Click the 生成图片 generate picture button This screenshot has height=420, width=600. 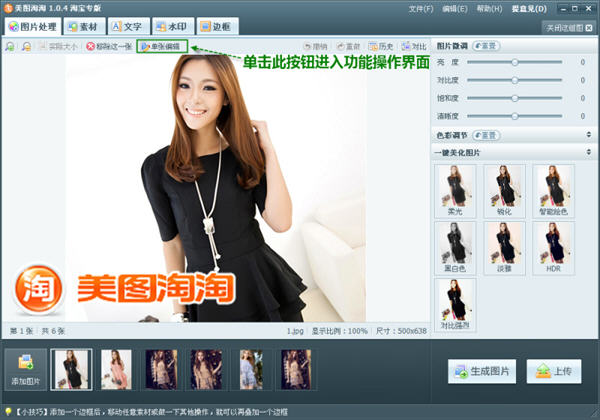pyautogui.click(x=482, y=371)
